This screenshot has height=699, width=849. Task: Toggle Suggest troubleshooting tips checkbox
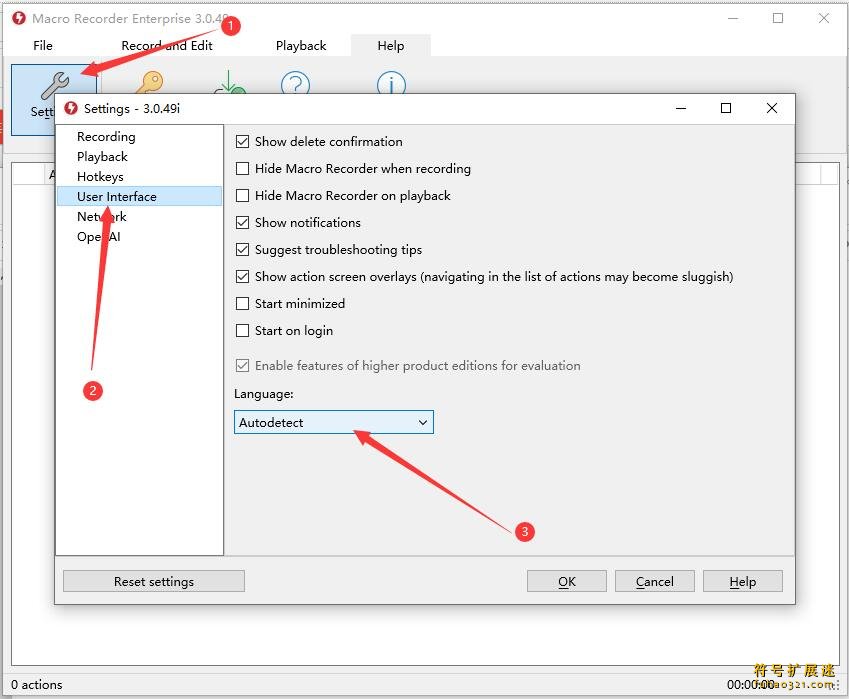[x=243, y=250]
